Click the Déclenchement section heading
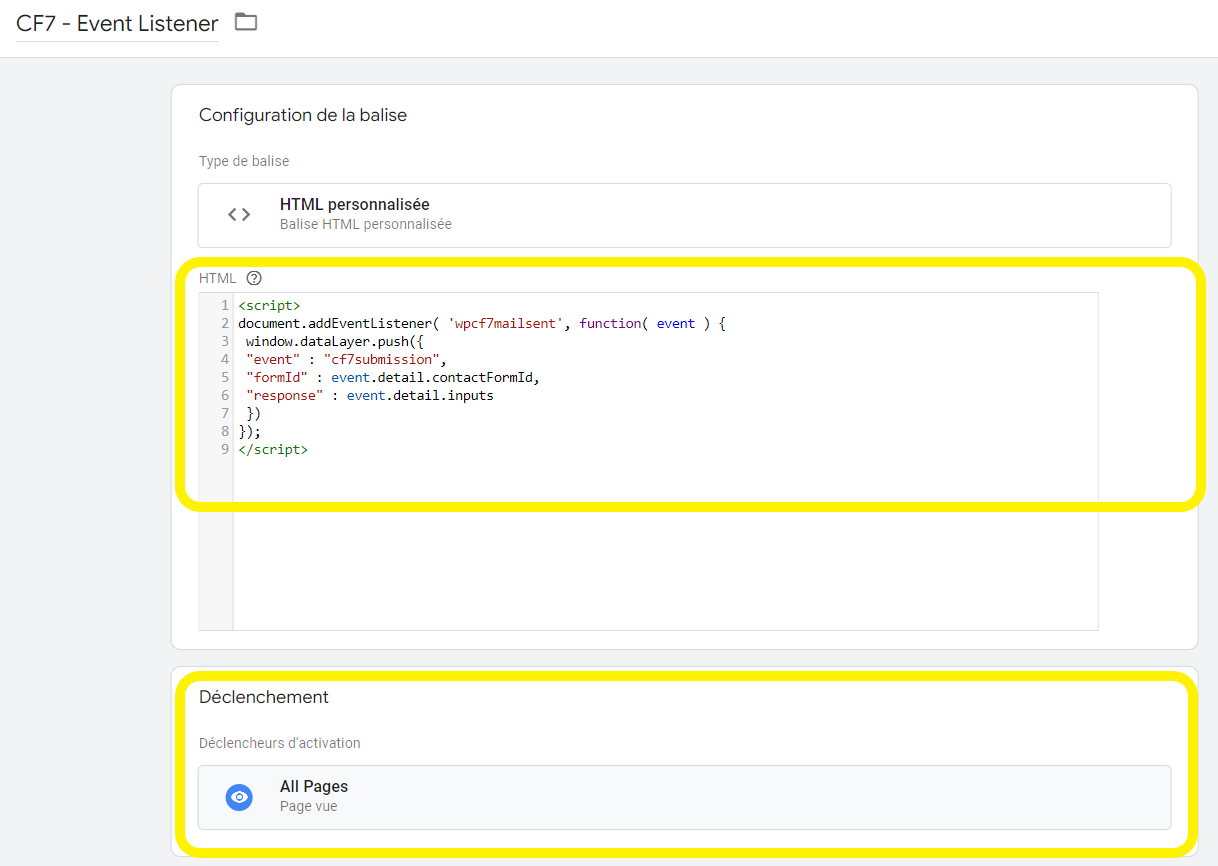Screen dimensions: 1218x866 [263, 697]
